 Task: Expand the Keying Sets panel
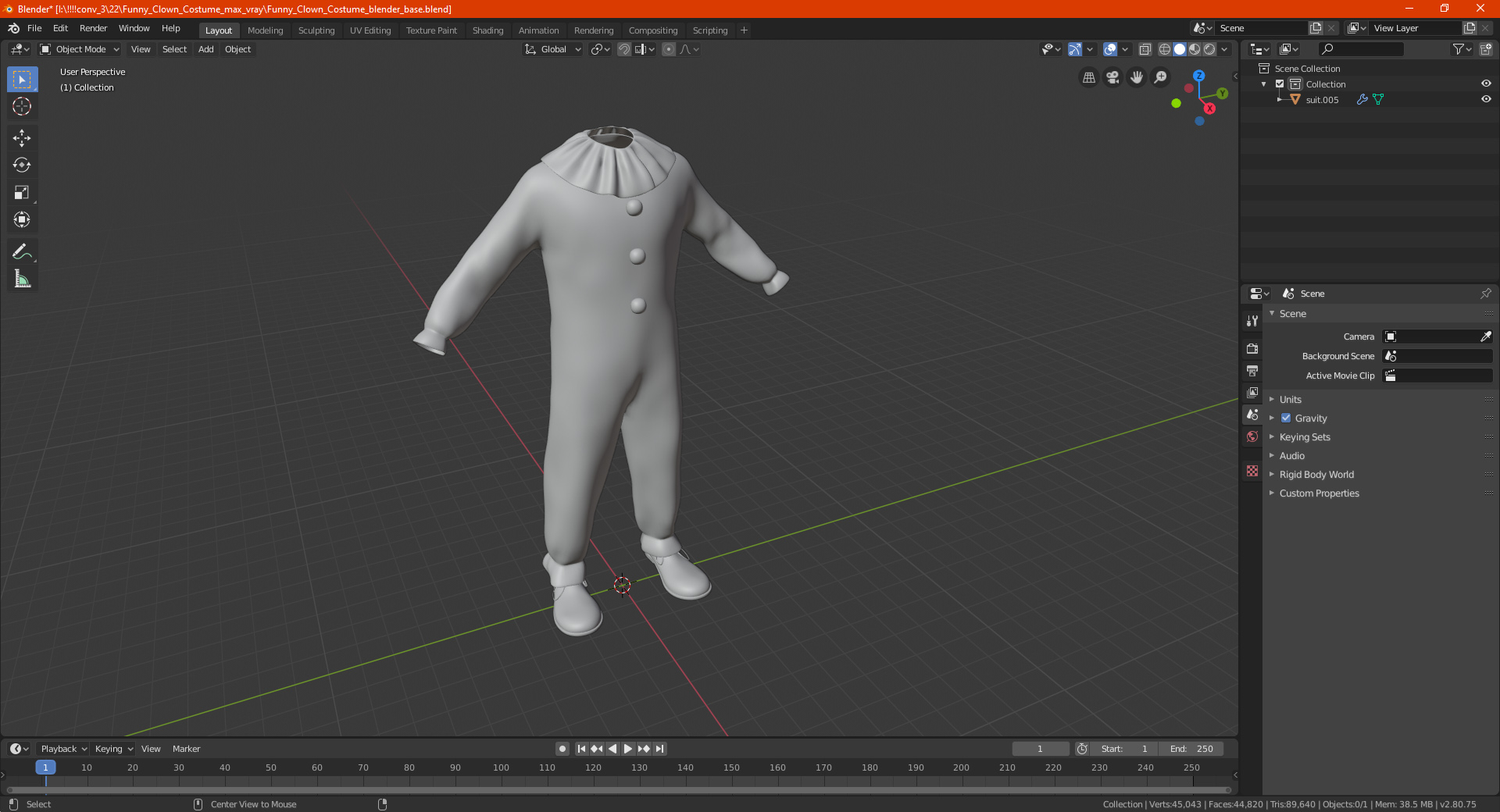[x=1305, y=437]
